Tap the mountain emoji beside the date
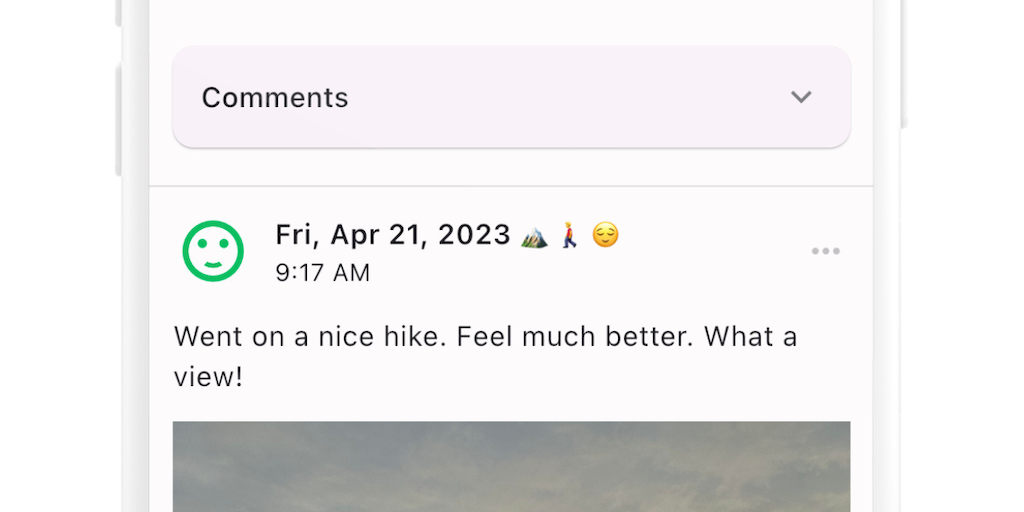This screenshot has width=1024, height=512. tap(534, 235)
